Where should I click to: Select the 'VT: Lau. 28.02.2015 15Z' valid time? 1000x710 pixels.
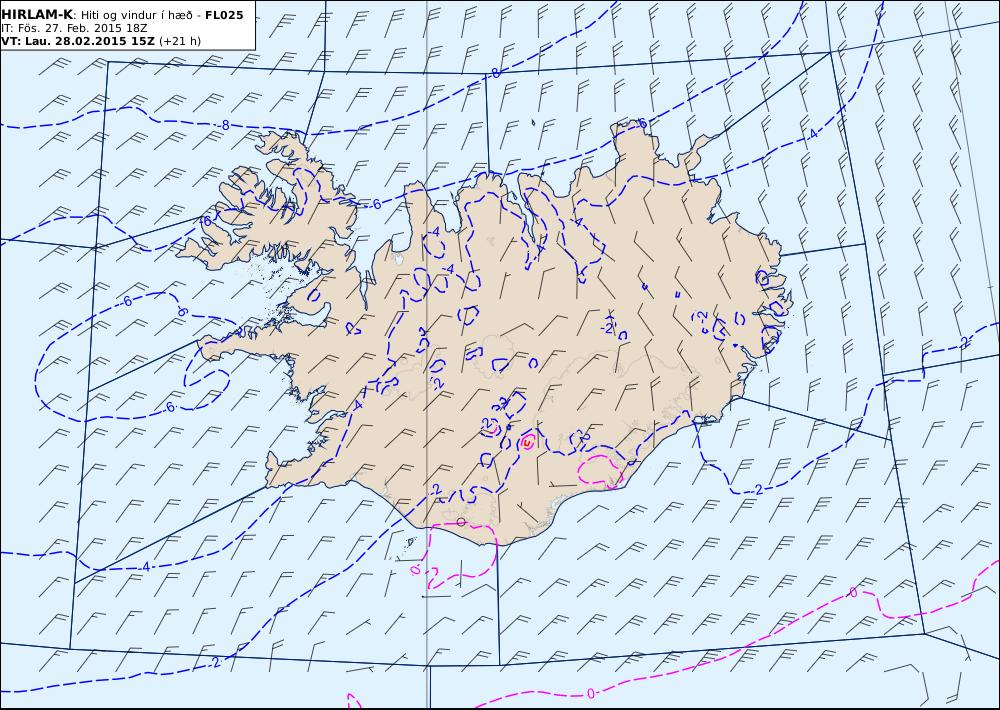[x=78, y=41]
